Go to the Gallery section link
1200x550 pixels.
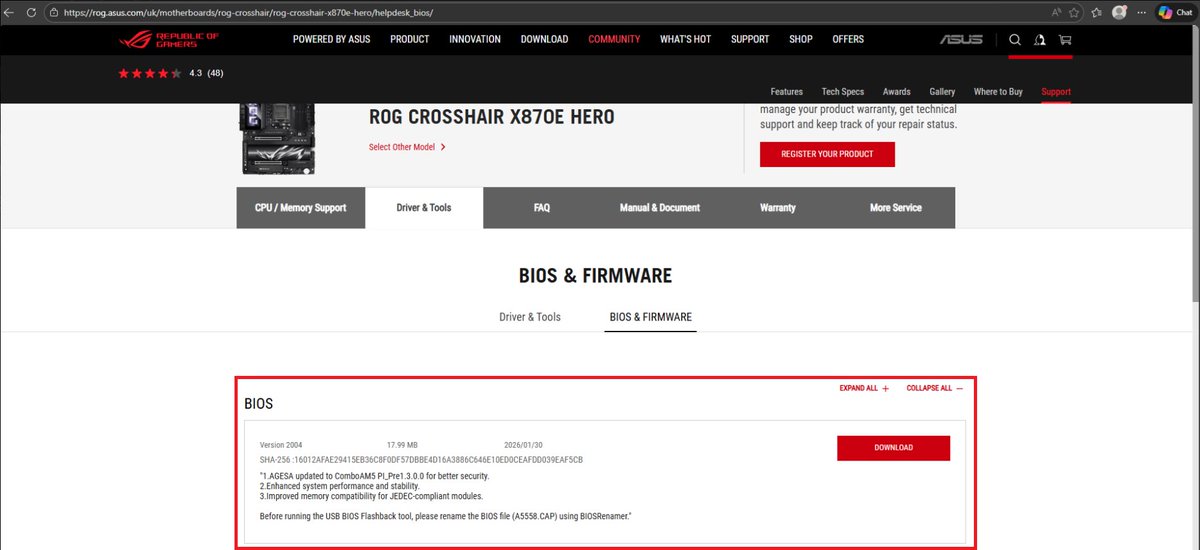(942, 91)
